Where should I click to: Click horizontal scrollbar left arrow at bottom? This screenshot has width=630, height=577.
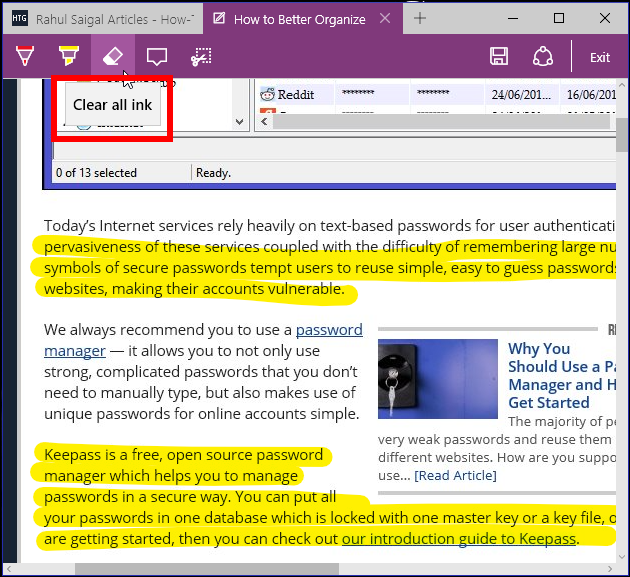8,569
